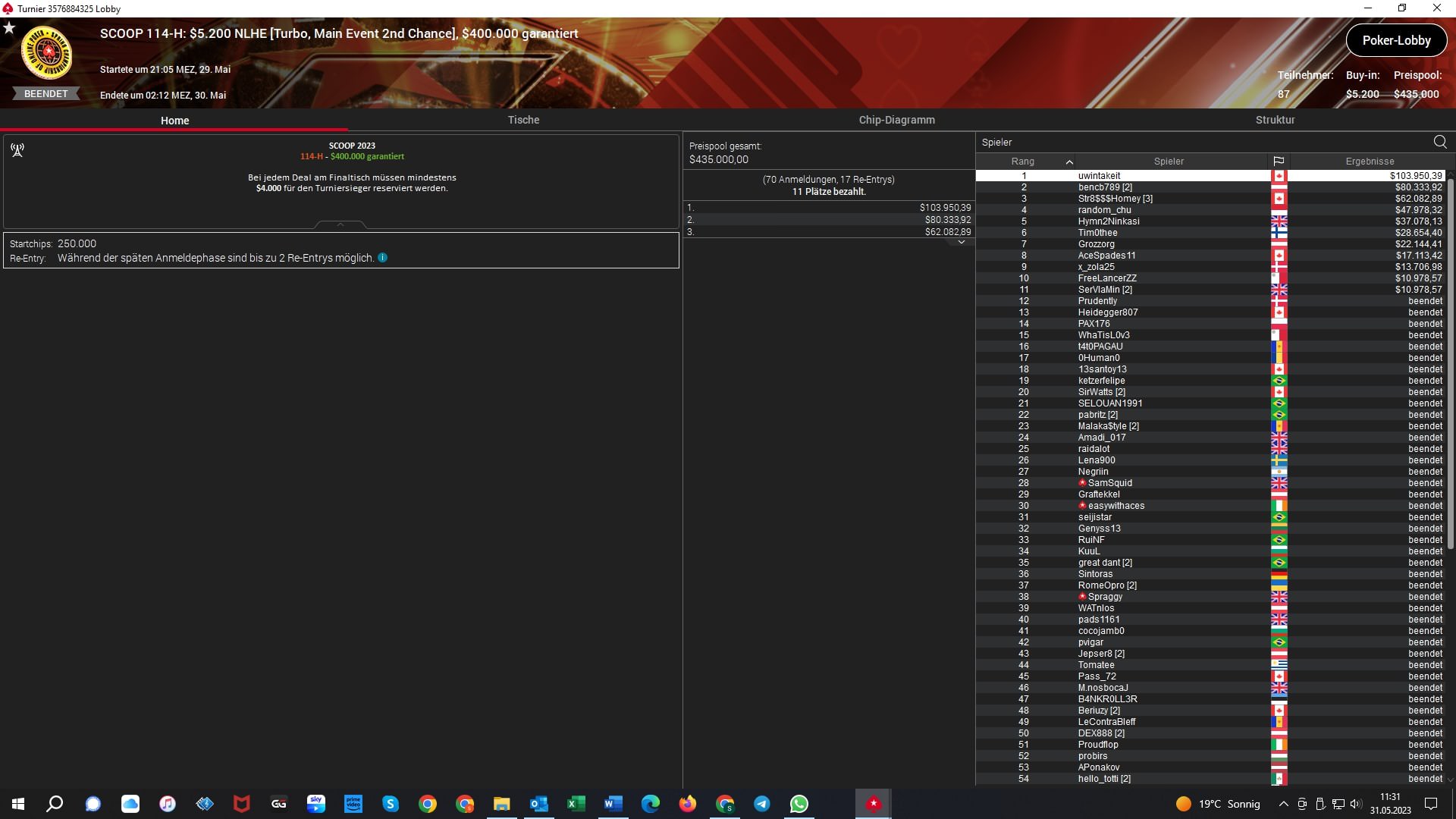
Task: Click the $37.078,13 result value
Action: [1418, 221]
